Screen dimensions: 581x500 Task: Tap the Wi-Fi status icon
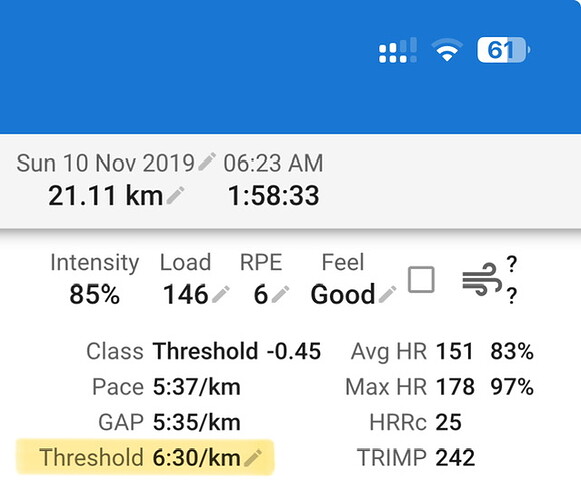click(447, 50)
